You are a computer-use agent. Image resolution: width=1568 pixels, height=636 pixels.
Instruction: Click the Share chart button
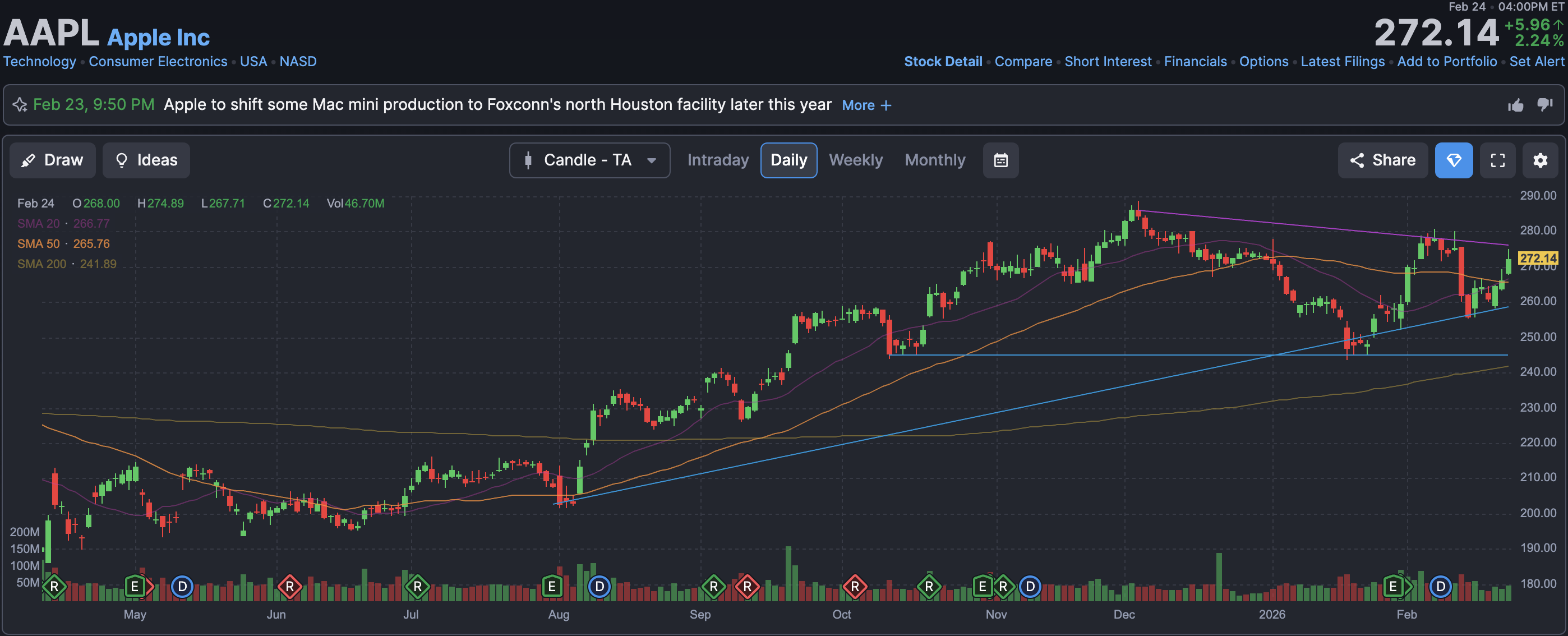click(1382, 160)
